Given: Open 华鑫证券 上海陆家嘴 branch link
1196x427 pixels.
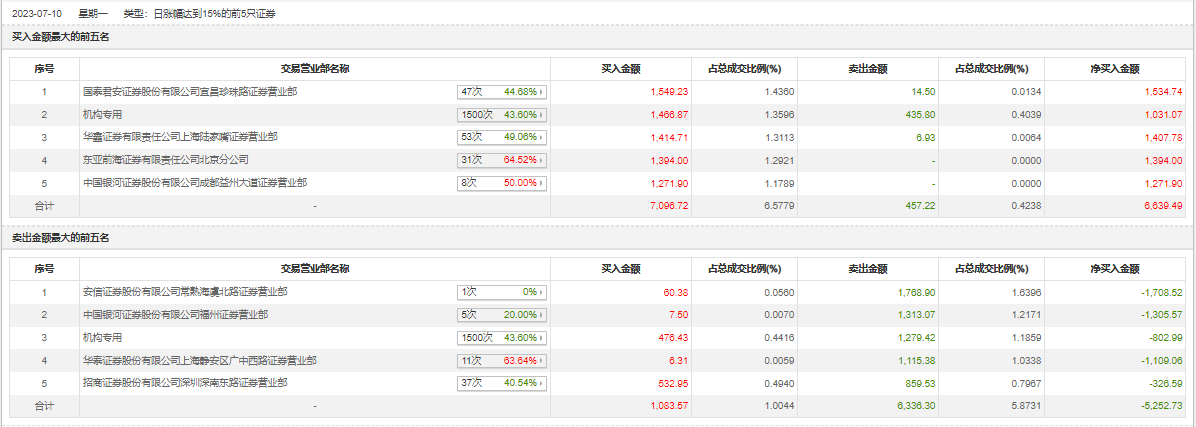Looking at the screenshot, I should click(180, 137).
